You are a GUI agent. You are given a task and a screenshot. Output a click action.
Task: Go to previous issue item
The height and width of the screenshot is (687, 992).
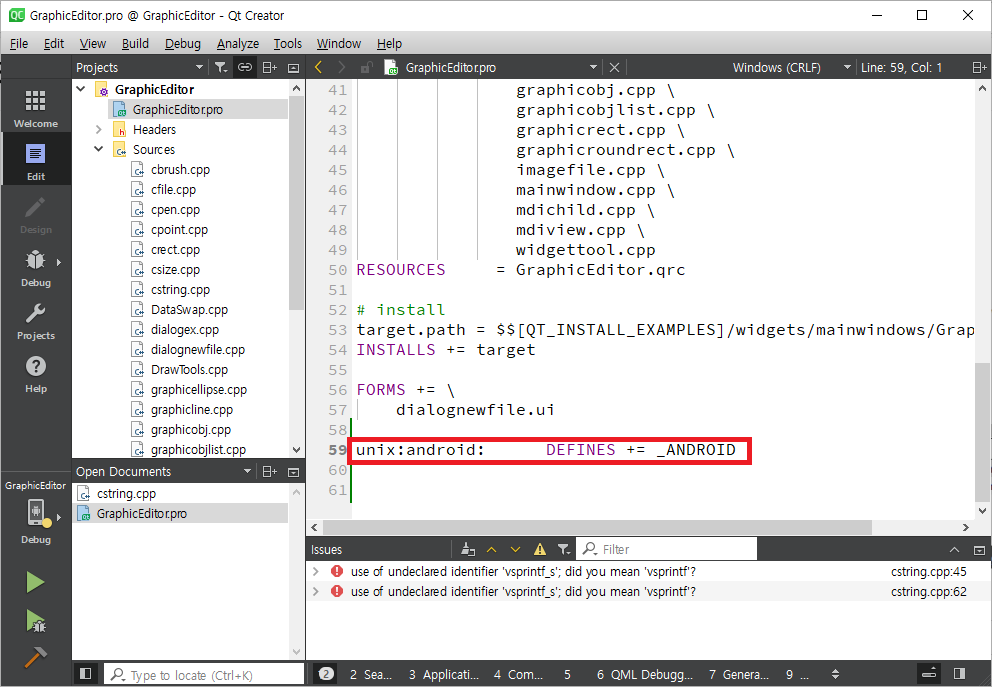click(492, 549)
